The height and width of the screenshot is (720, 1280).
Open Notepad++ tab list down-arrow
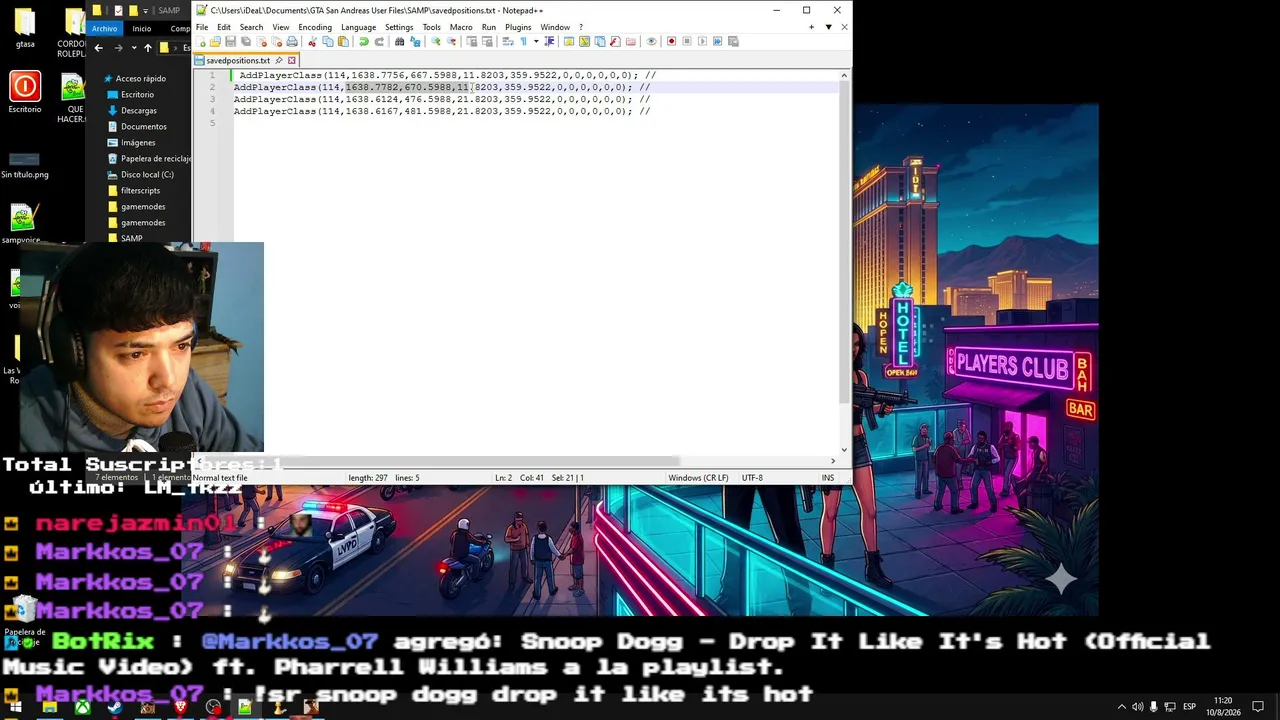[x=828, y=27]
